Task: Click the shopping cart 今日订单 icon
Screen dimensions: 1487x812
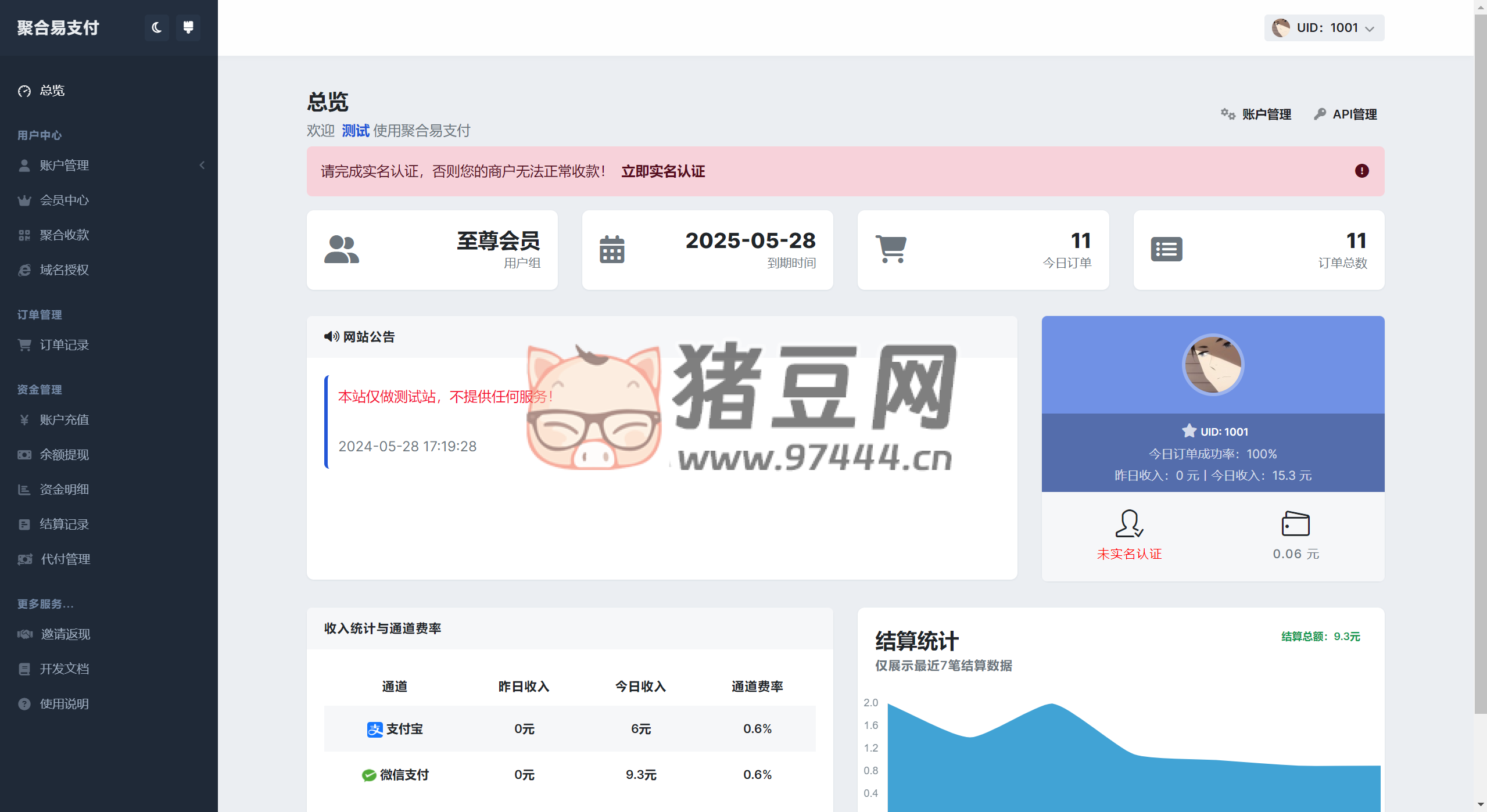Action: (891, 249)
